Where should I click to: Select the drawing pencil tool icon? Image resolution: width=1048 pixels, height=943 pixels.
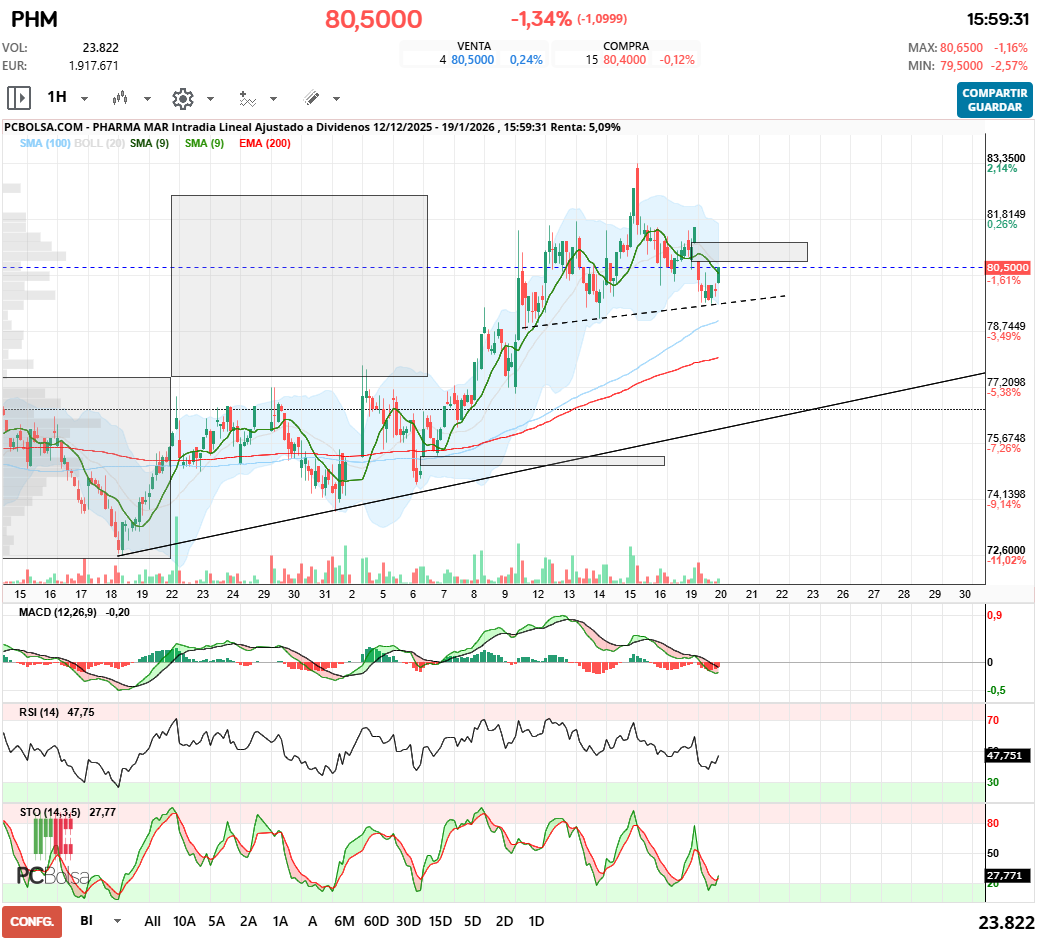pyautogui.click(x=311, y=98)
